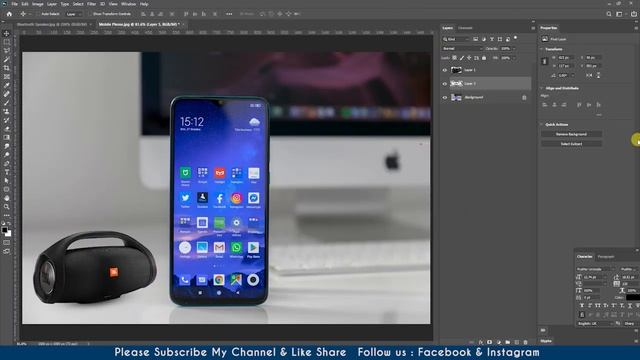Select the Brush tool
Viewport: 640px width, 360px height.
pyautogui.click(x=7, y=103)
